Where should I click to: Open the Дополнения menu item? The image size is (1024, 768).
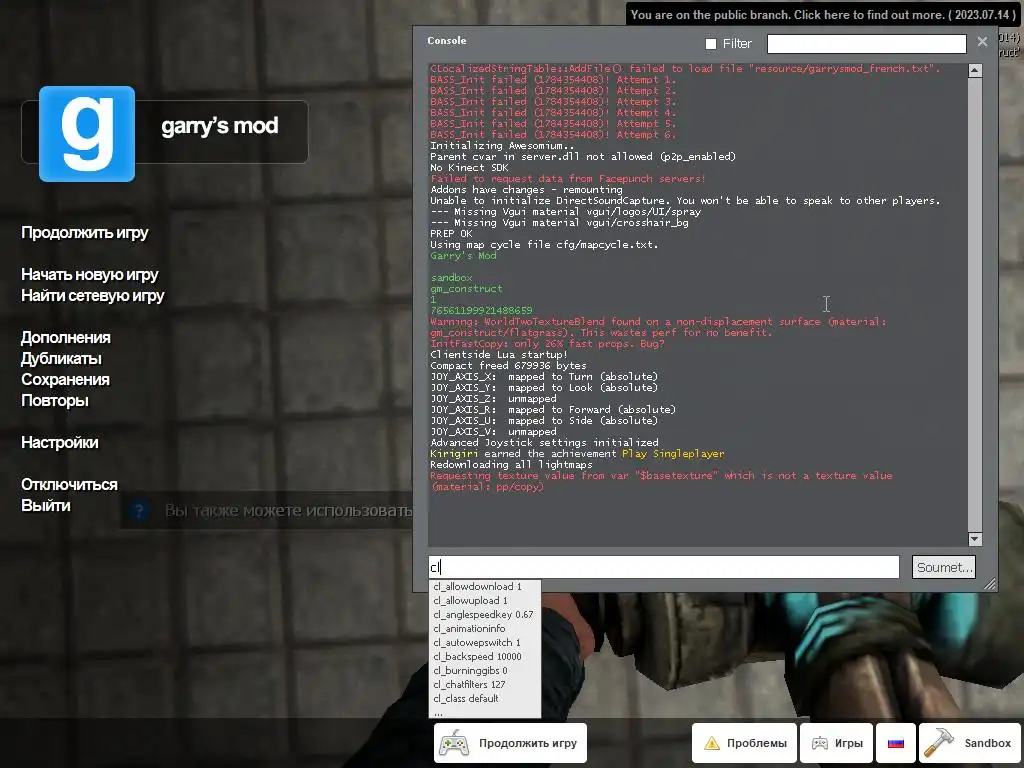click(x=66, y=338)
